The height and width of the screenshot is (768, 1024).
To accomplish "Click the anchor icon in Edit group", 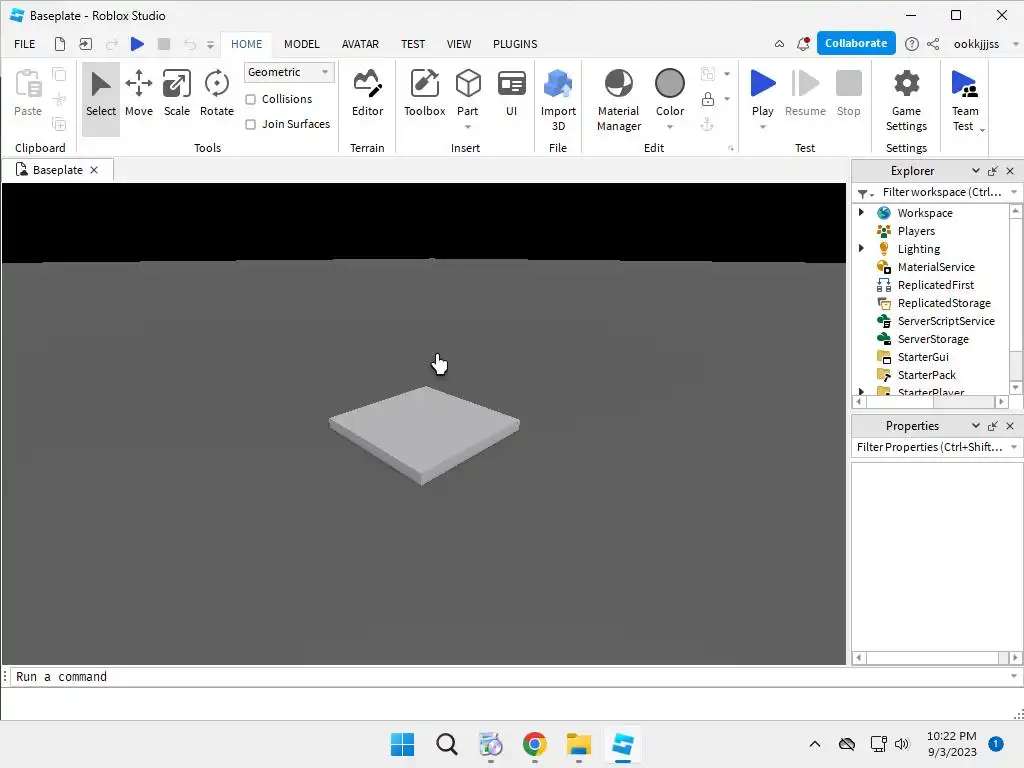I will pyautogui.click(x=707, y=124).
